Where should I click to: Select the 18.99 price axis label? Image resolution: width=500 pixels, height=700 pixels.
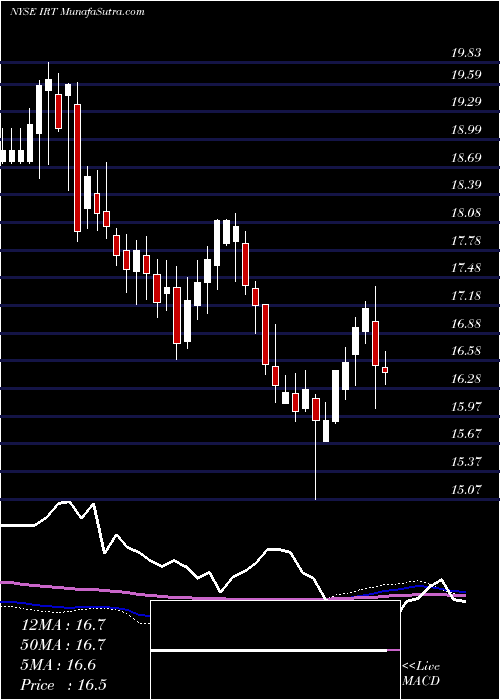pos(466,130)
